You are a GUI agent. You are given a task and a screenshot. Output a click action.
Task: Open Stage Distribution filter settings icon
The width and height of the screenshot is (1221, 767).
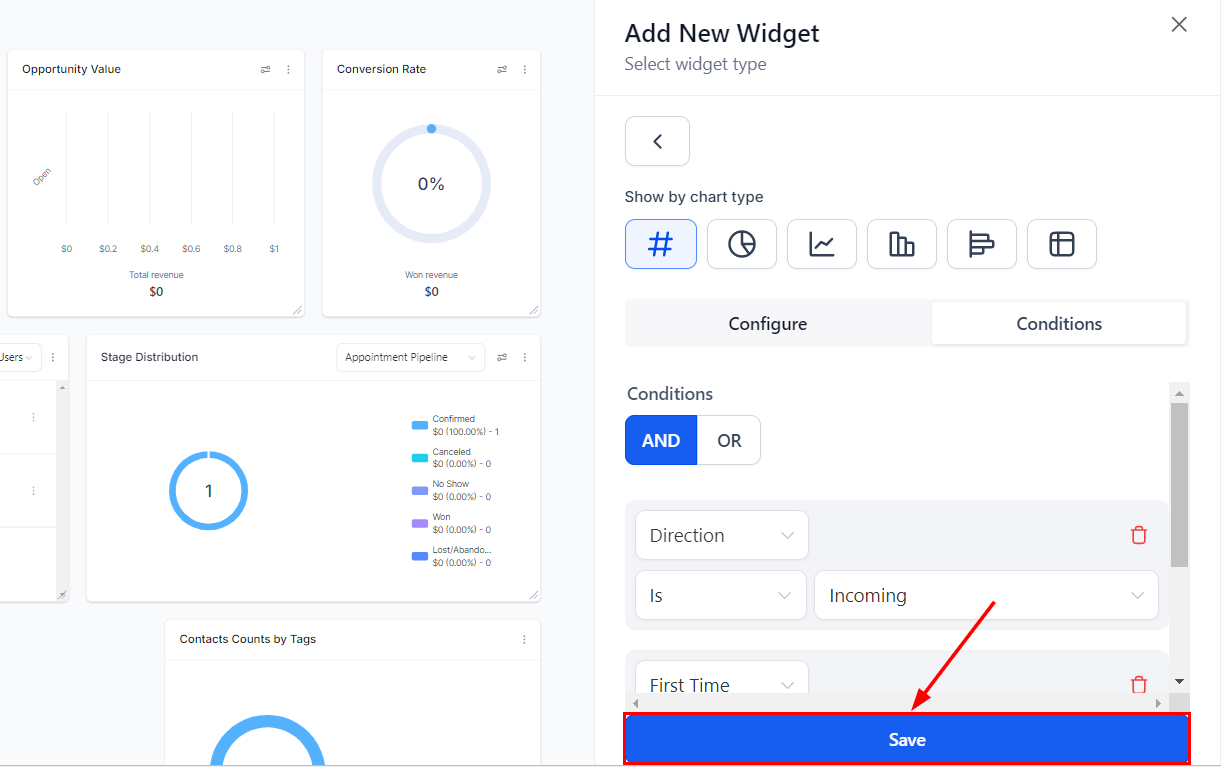pos(502,357)
